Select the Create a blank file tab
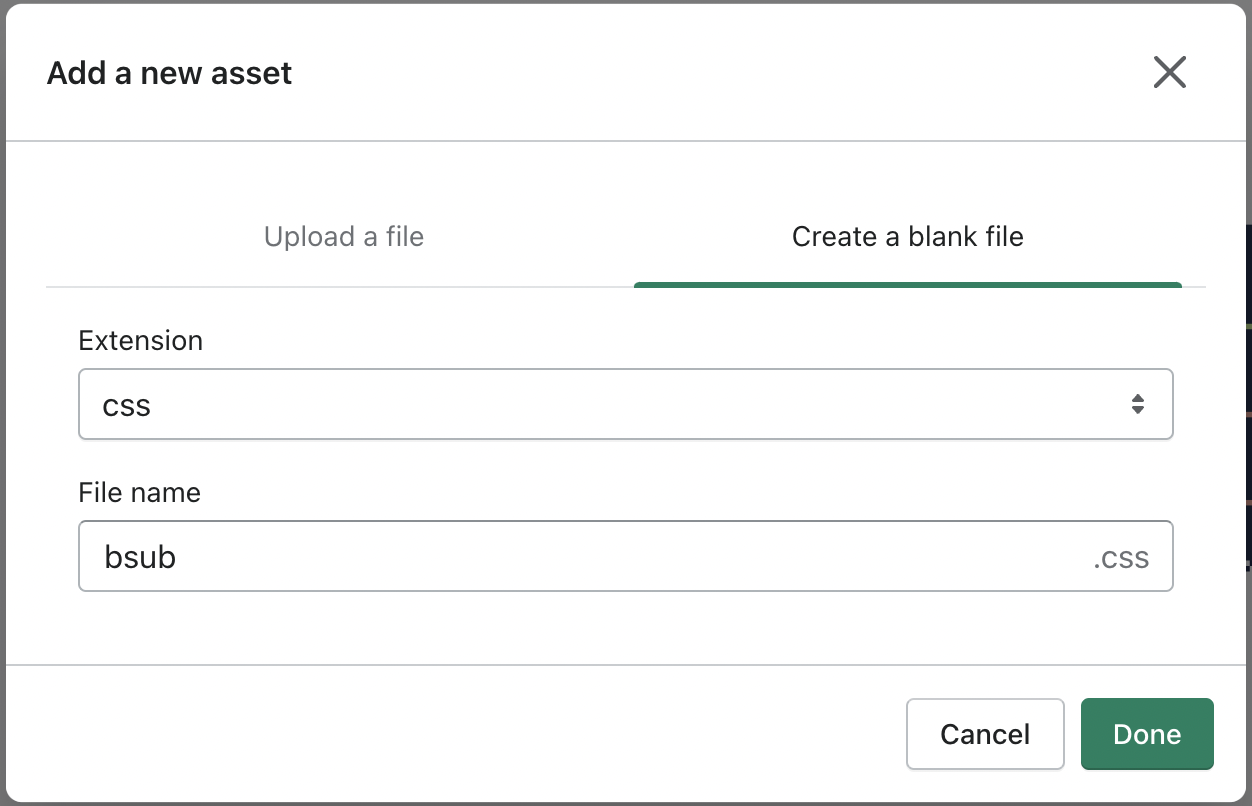 pyautogui.click(x=907, y=237)
